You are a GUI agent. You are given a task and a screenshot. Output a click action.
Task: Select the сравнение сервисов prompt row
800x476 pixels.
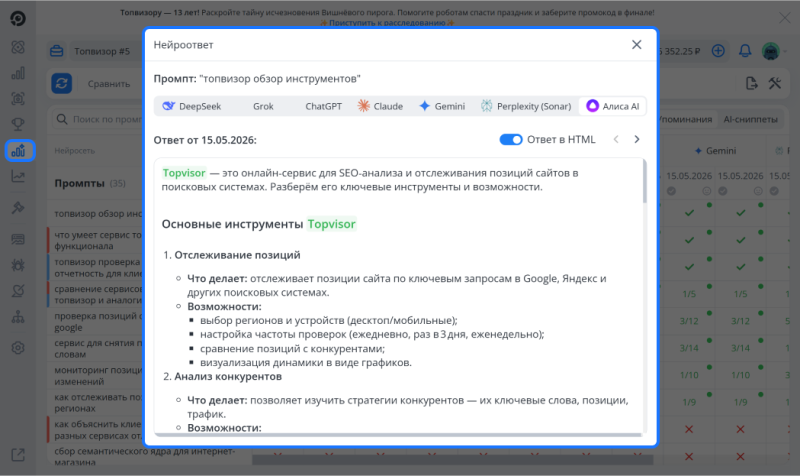97,294
